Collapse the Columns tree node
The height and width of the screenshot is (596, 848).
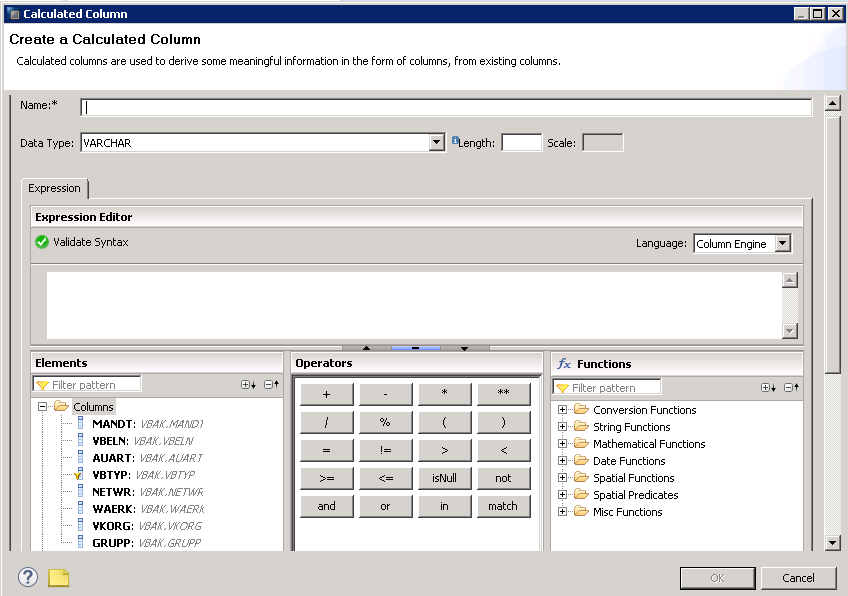click(x=42, y=406)
